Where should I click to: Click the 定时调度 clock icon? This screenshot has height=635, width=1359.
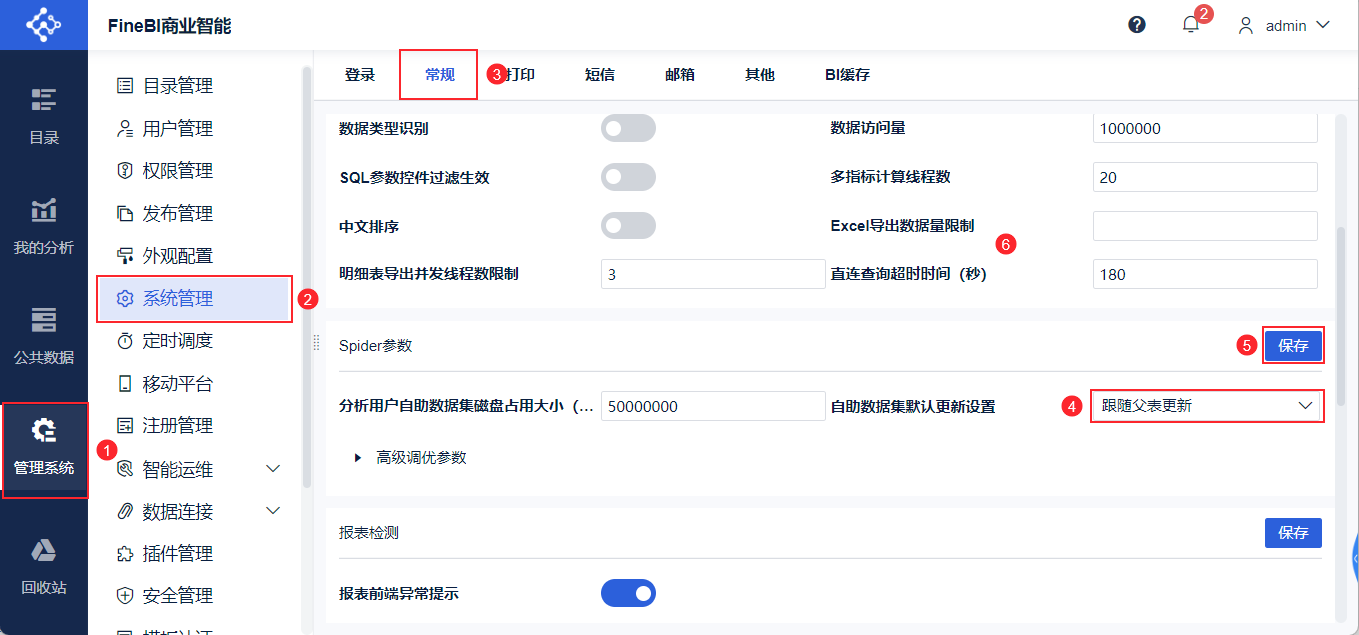pyautogui.click(x=125, y=341)
